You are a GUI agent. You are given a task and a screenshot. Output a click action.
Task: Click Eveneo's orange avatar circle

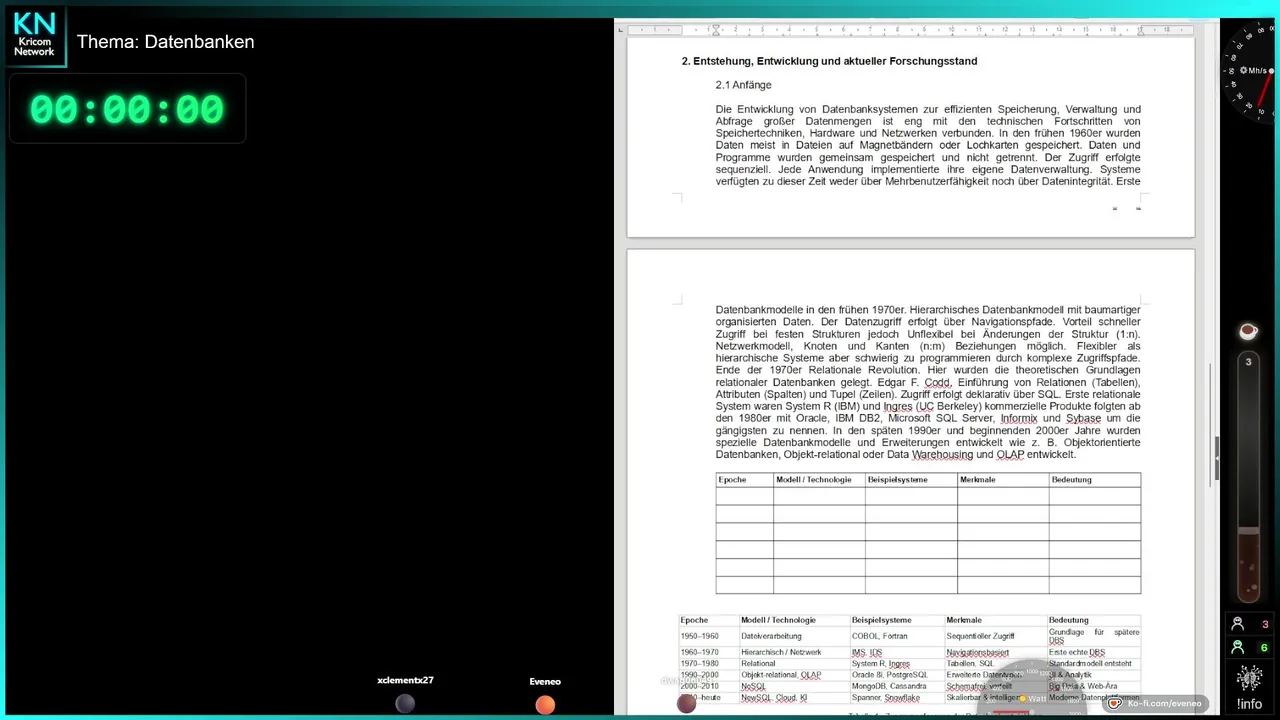point(545,705)
